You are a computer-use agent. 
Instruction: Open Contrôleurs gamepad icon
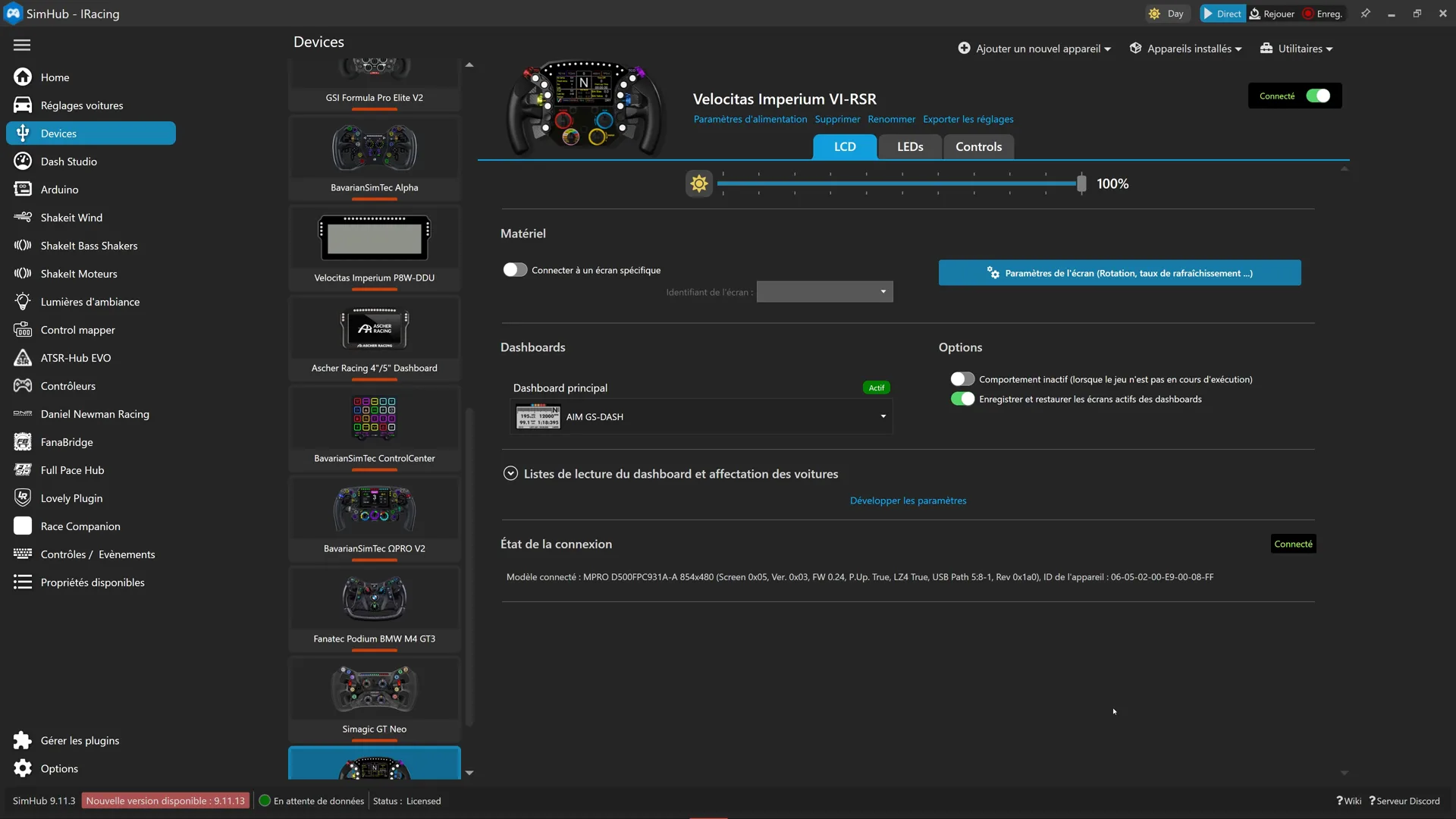point(23,386)
